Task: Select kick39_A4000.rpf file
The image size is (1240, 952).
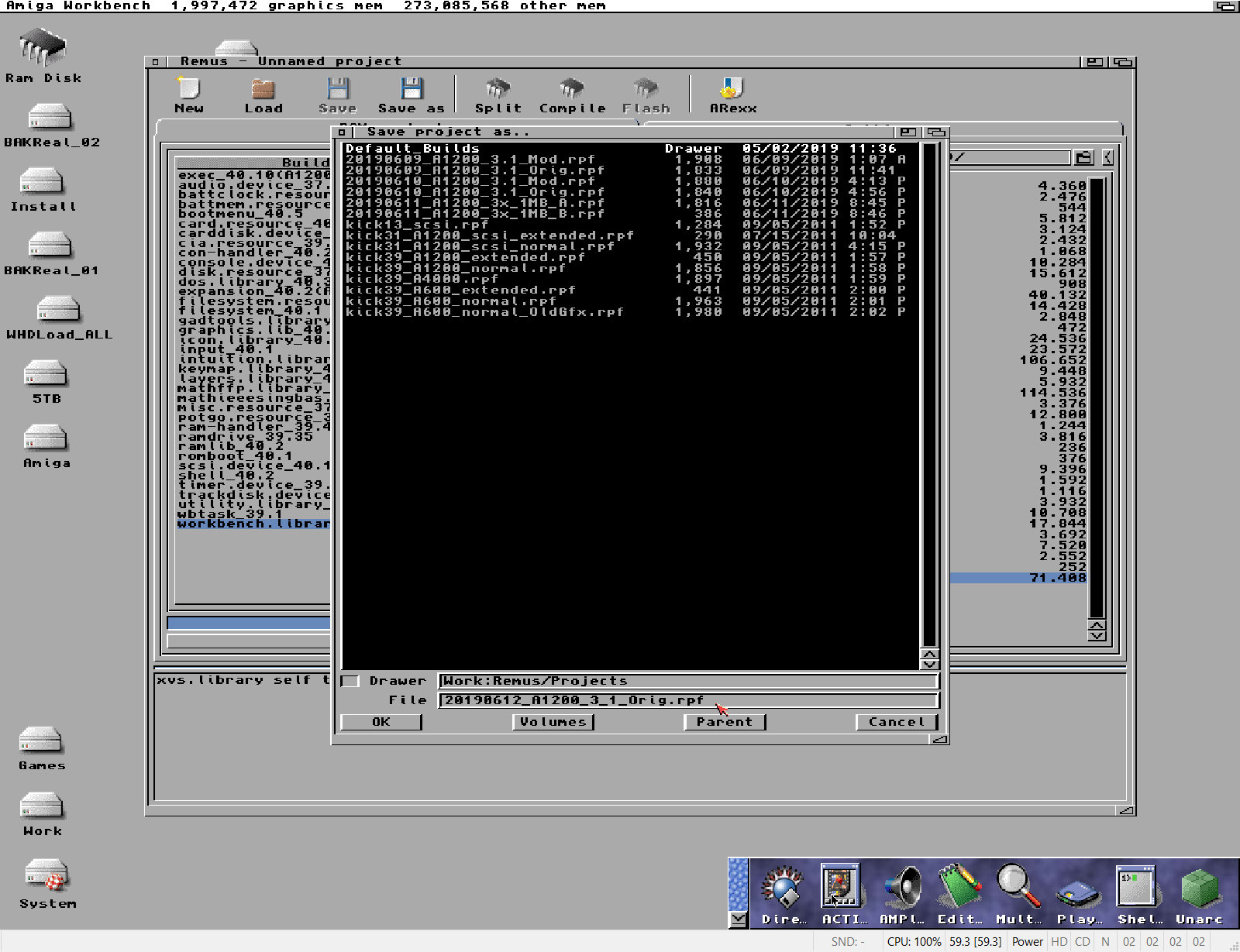Action: [629, 278]
